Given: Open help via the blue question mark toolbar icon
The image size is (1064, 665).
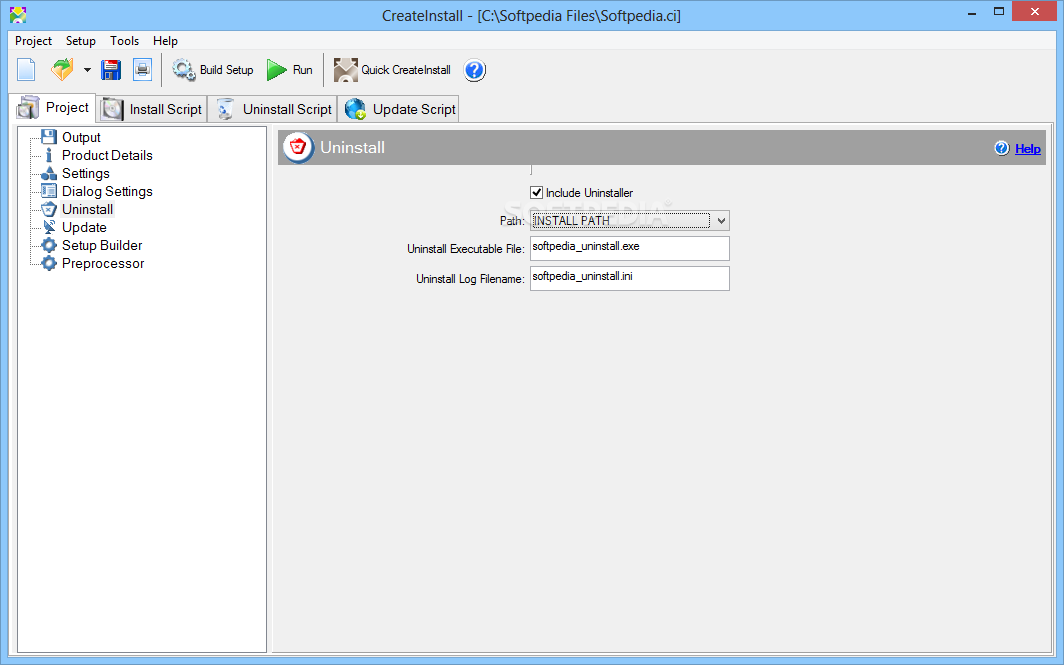Looking at the screenshot, I should tap(474, 70).
